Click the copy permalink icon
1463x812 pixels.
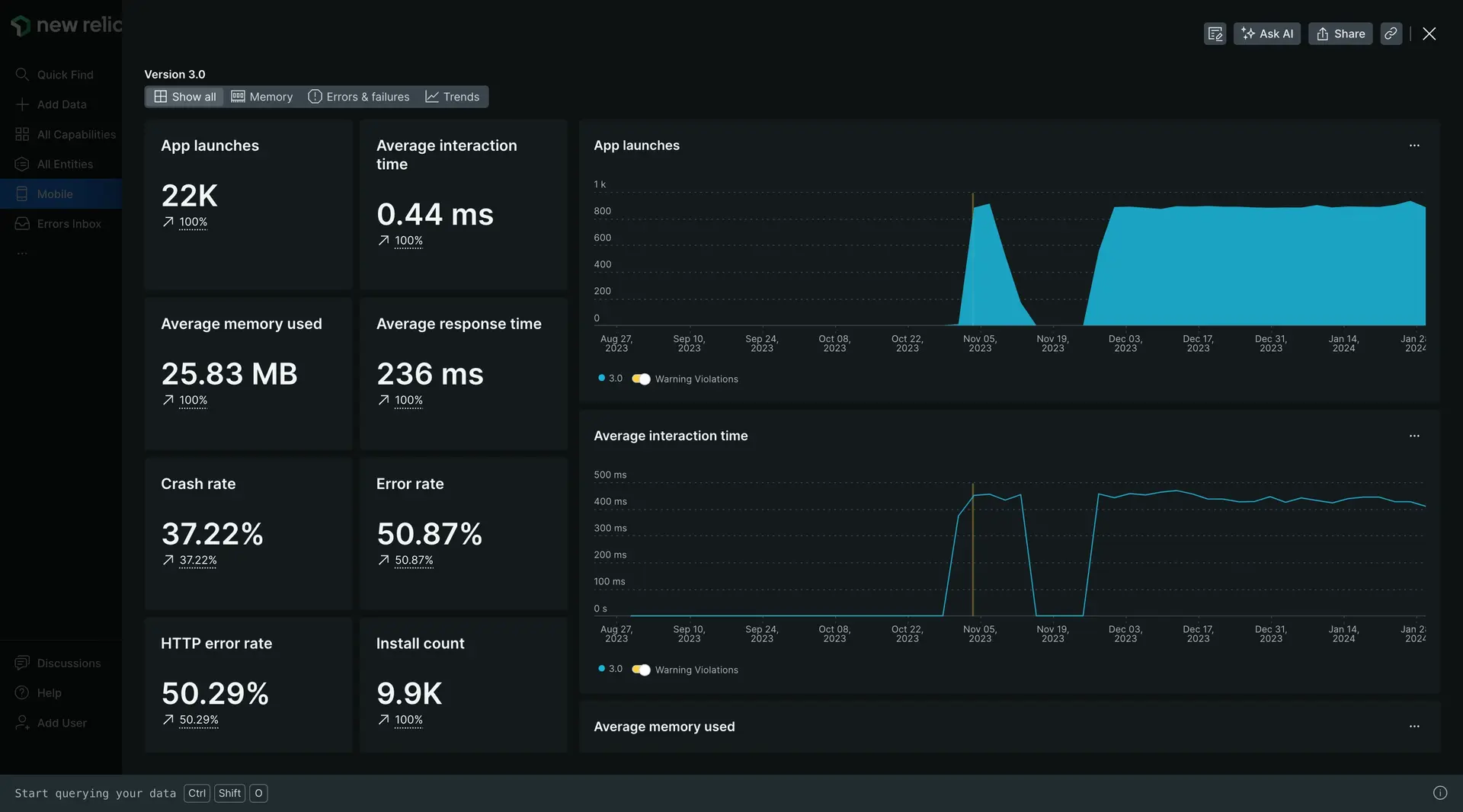coord(1391,34)
